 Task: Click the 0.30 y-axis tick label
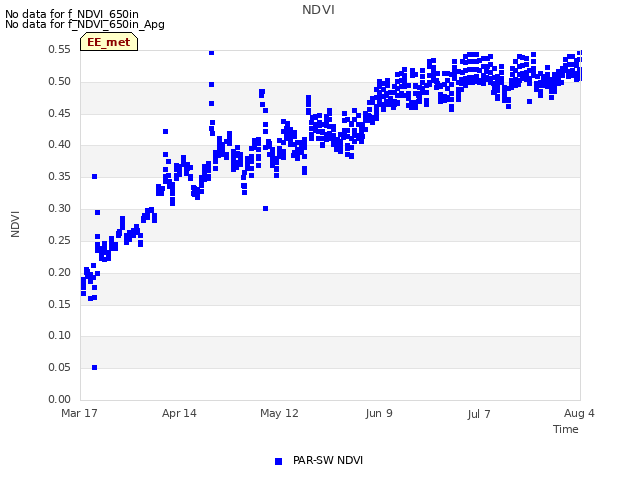tap(59, 209)
